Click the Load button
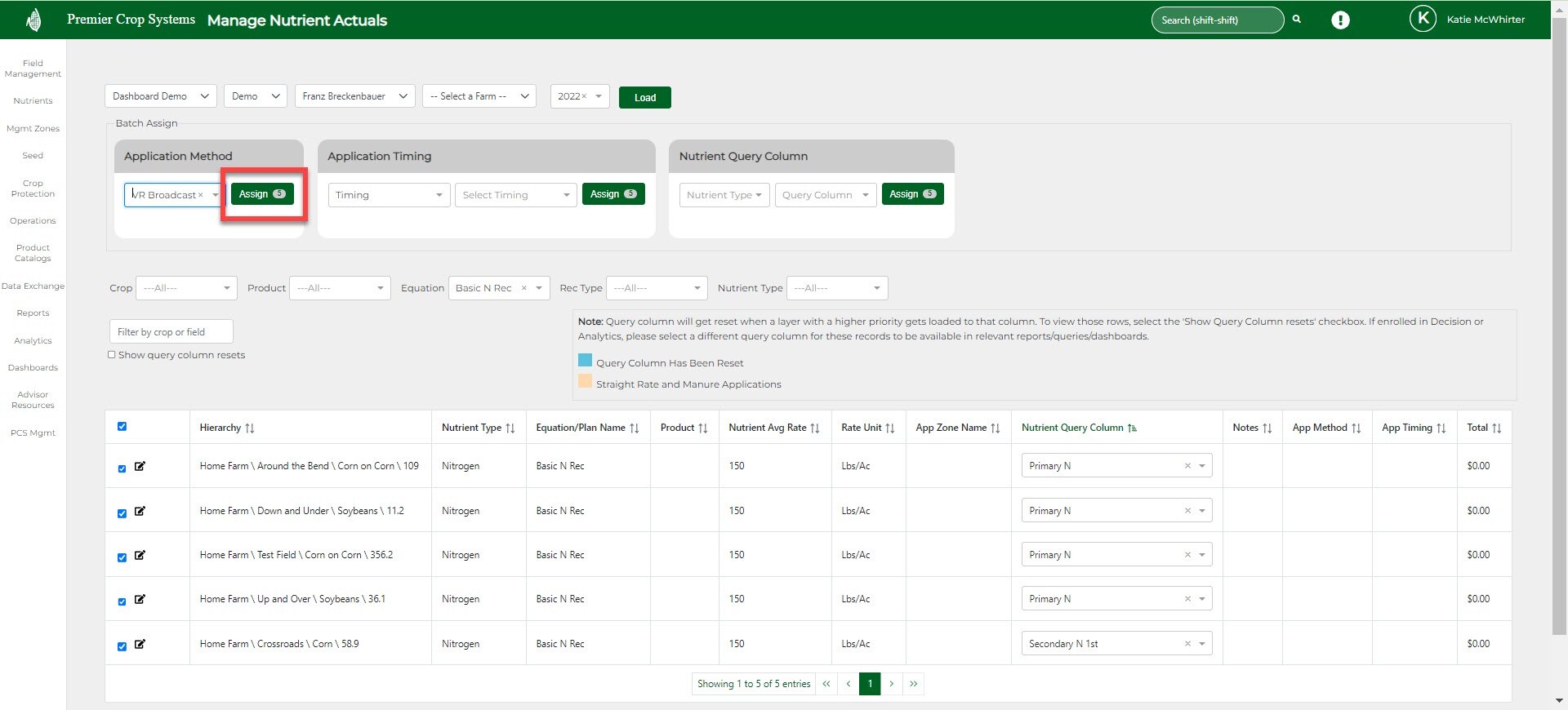Viewport: 1568px width, 710px height. [x=644, y=97]
